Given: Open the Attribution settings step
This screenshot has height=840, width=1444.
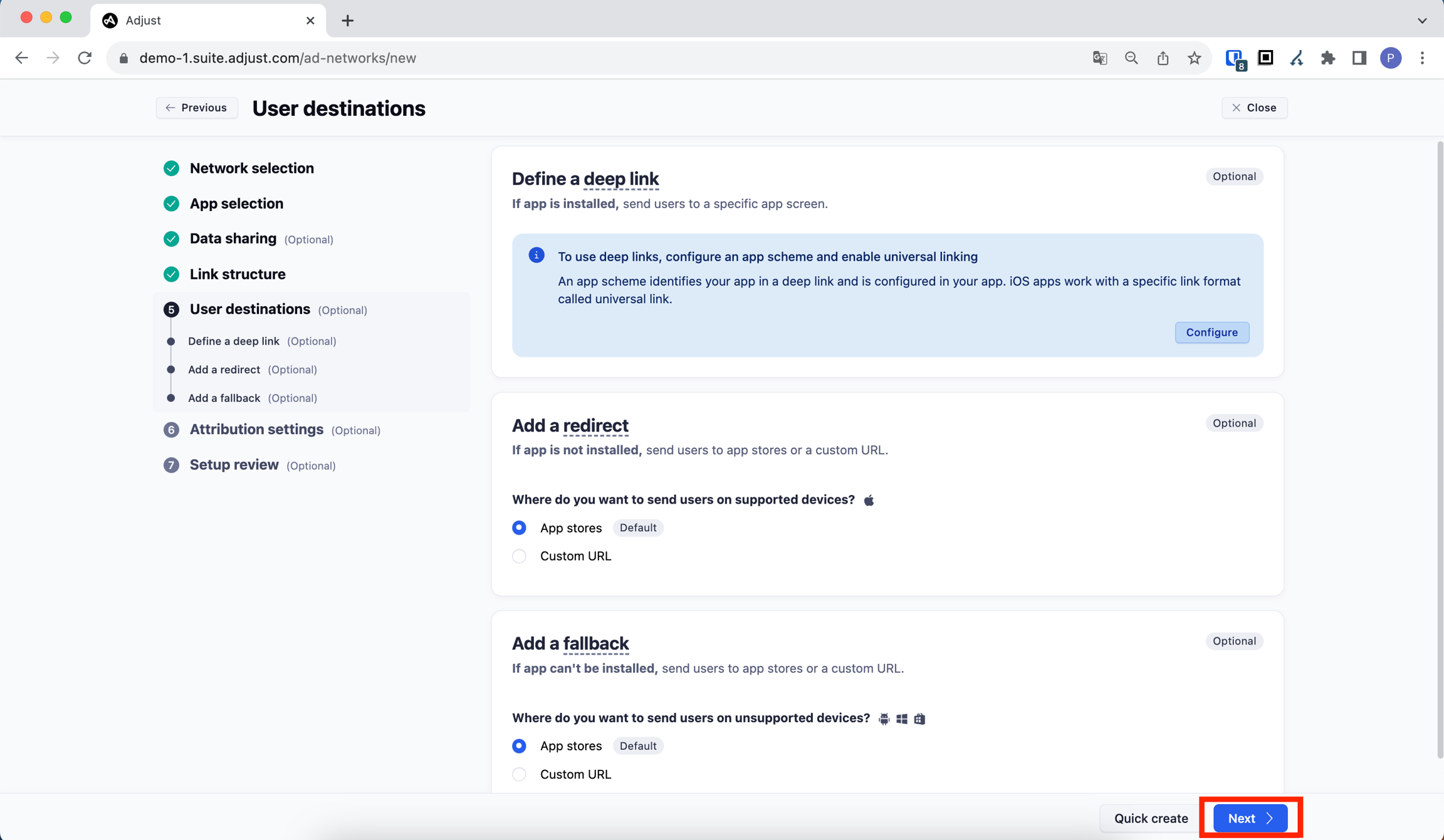Looking at the screenshot, I should point(256,430).
